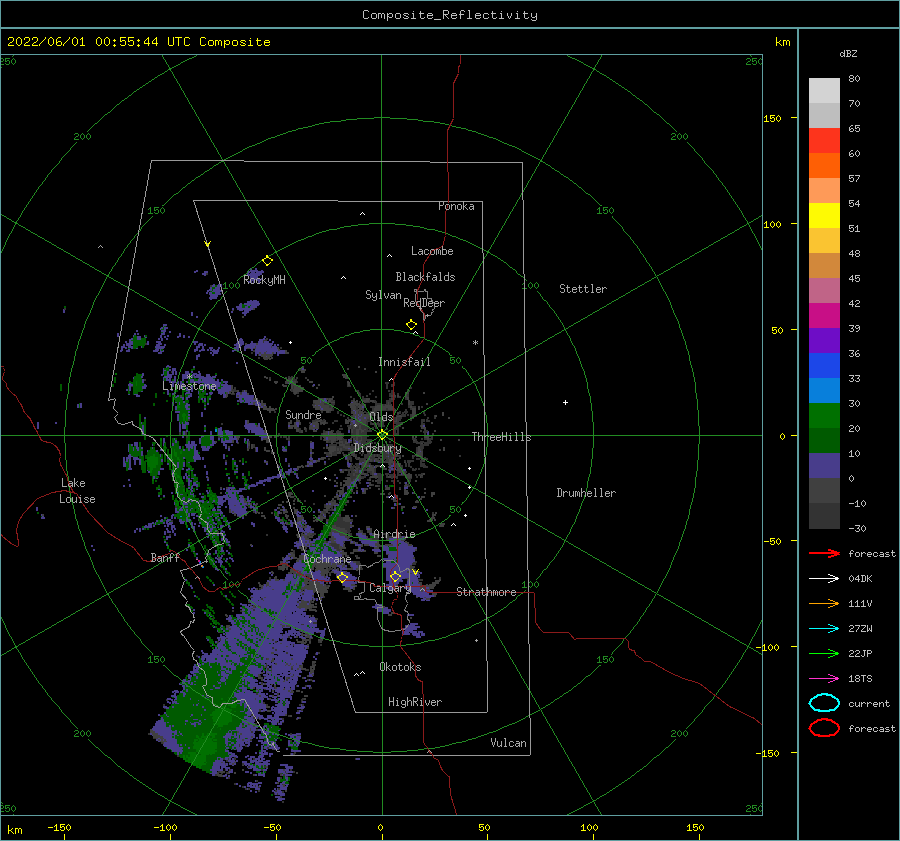
Task: Click the Lacombe town label
Action: click(432, 251)
